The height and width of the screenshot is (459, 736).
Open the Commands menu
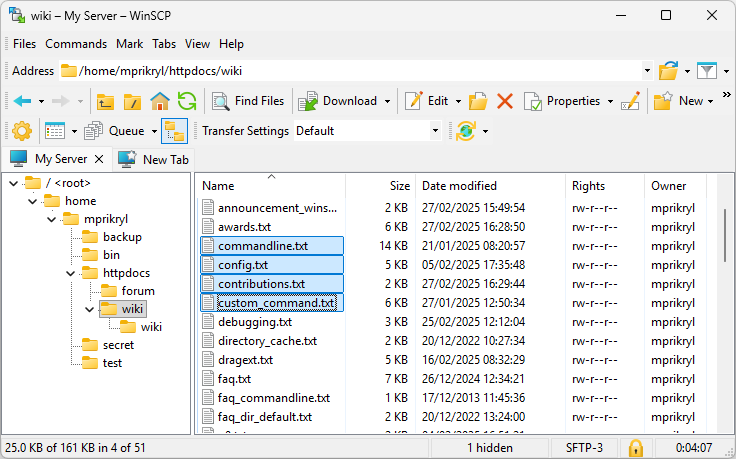pyautogui.click(x=76, y=44)
